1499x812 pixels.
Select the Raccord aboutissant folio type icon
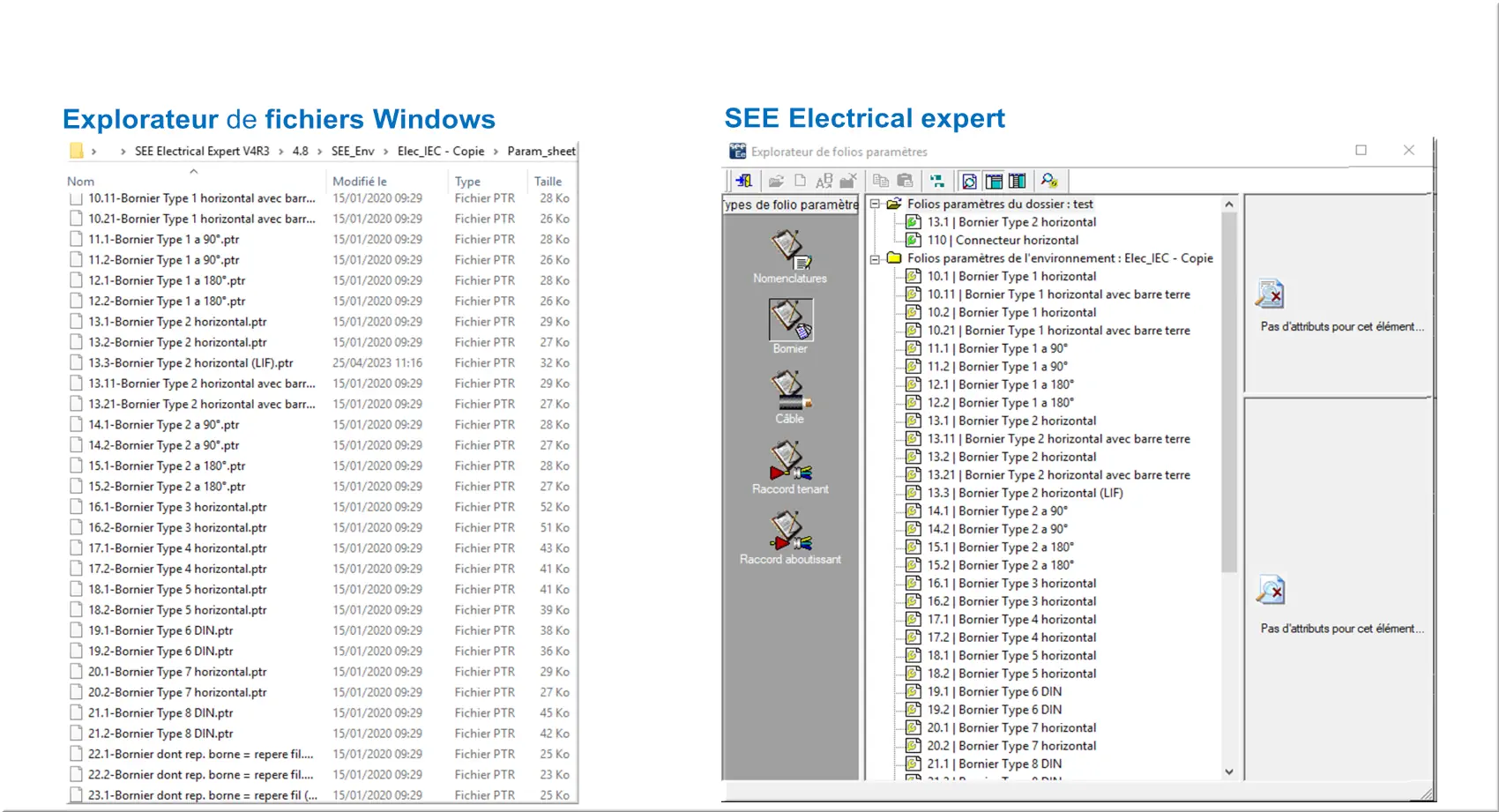click(x=790, y=531)
